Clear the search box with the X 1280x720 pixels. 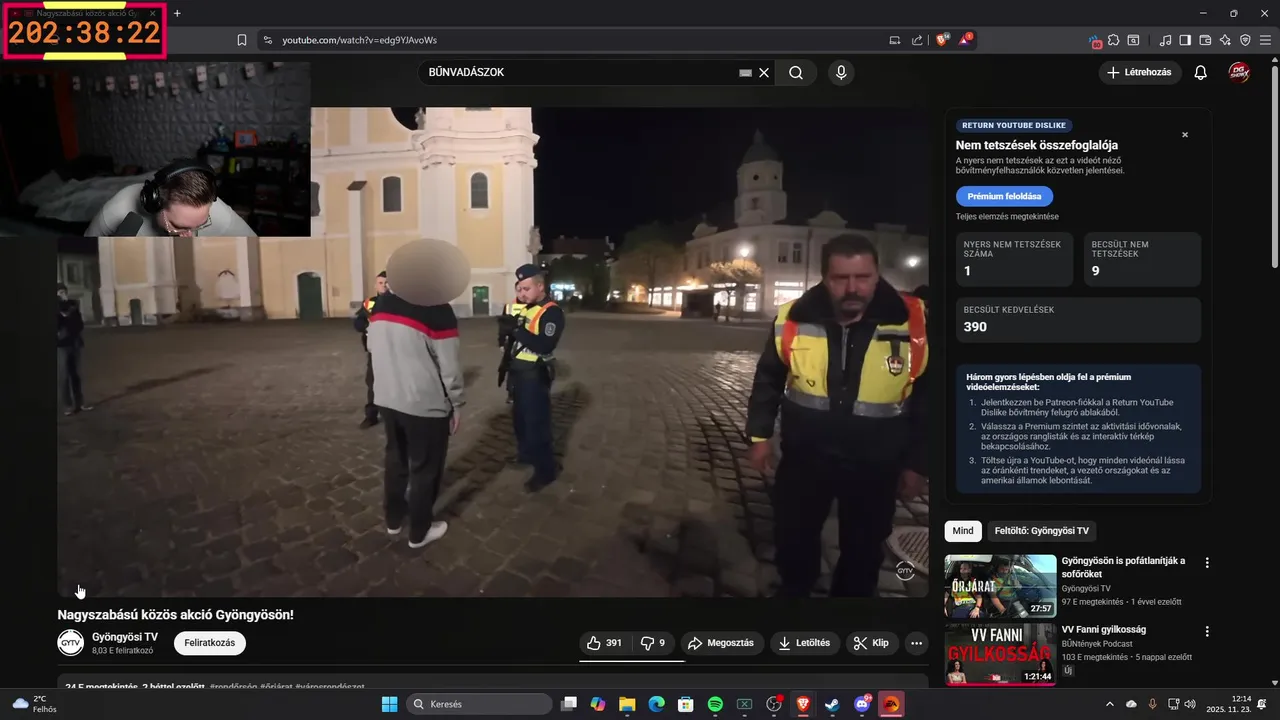pyautogui.click(x=764, y=72)
